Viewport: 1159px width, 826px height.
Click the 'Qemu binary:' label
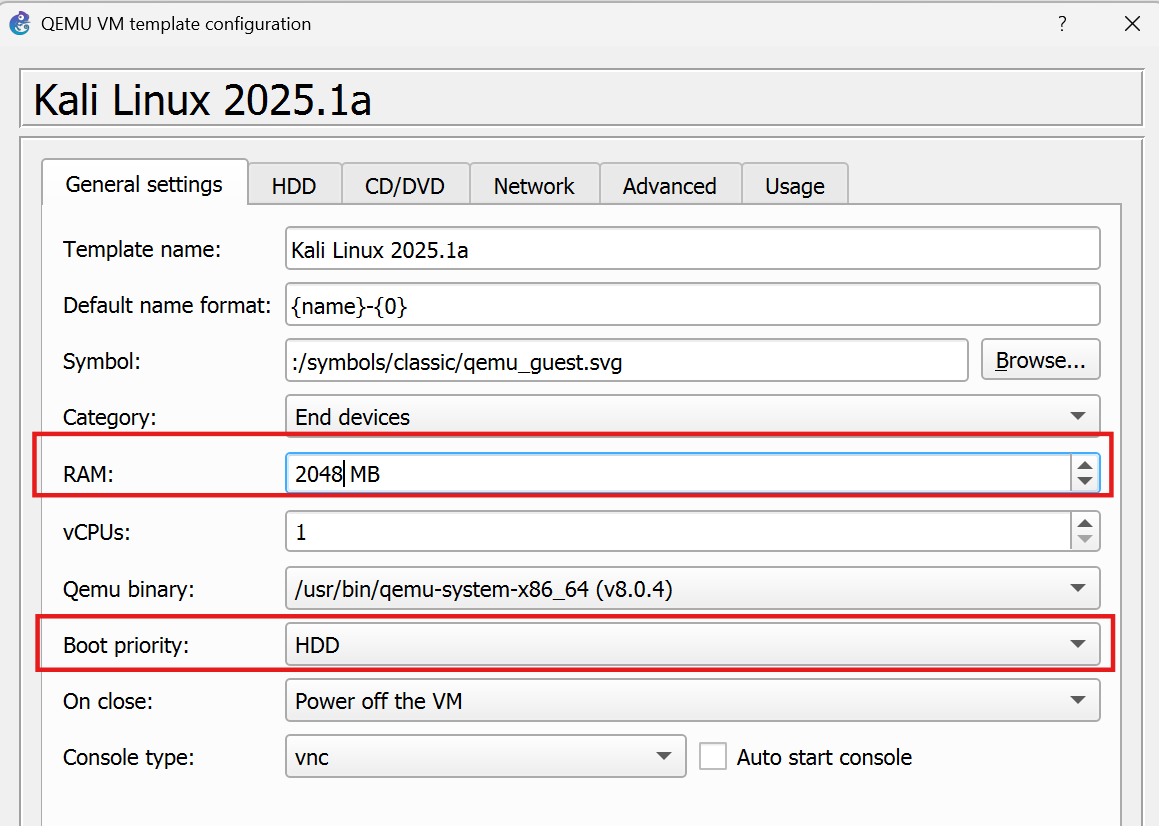pyautogui.click(x=129, y=589)
